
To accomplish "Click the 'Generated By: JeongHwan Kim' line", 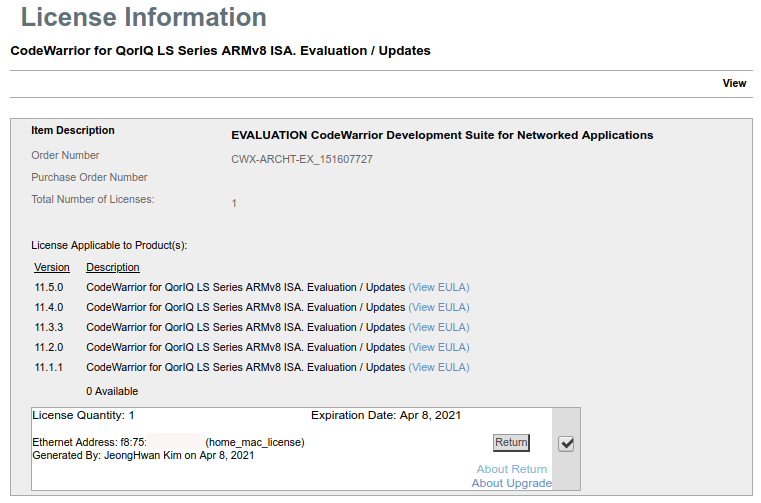I will pyautogui.click(x=143, y=455).
